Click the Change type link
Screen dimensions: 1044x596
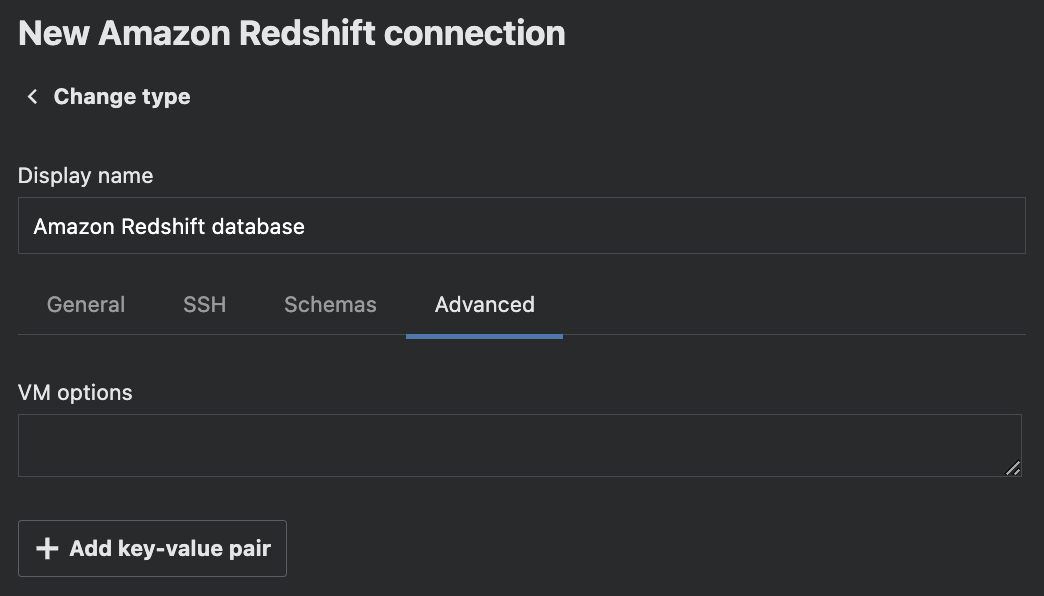[121, 96]
